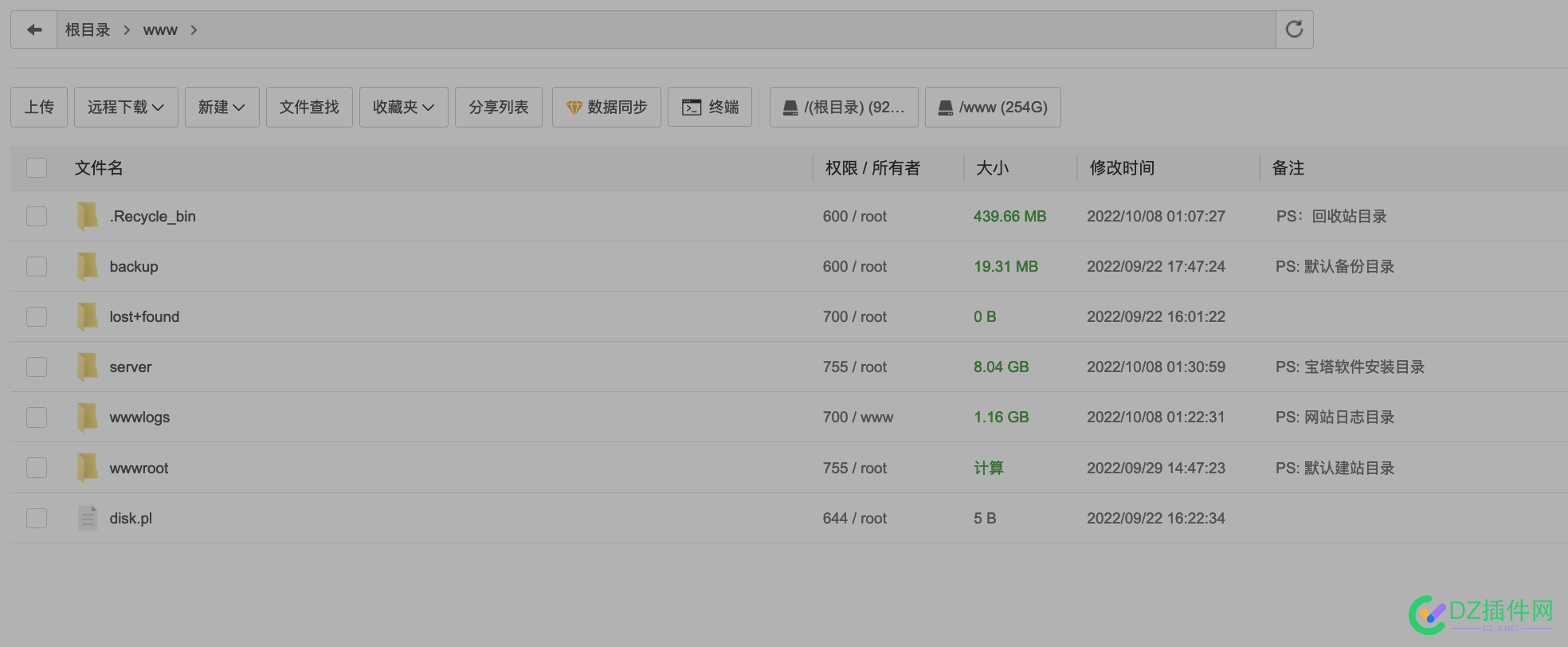This screenshot has width=1568, height=647.
Task: Sort by 修改时间 column header
Action: [1122, 168]
